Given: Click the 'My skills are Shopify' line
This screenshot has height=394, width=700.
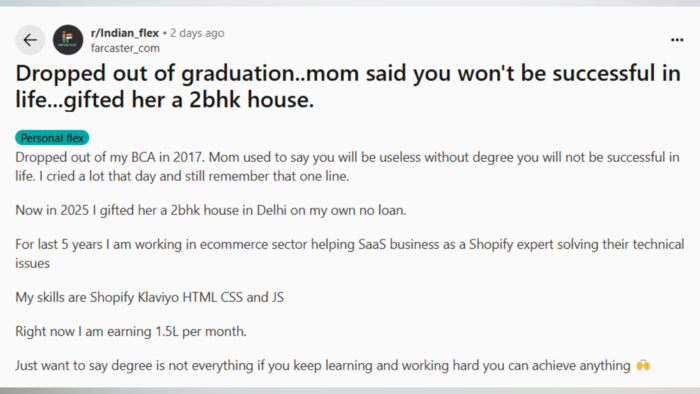Looking at the screenshot, I should (150, 297).
